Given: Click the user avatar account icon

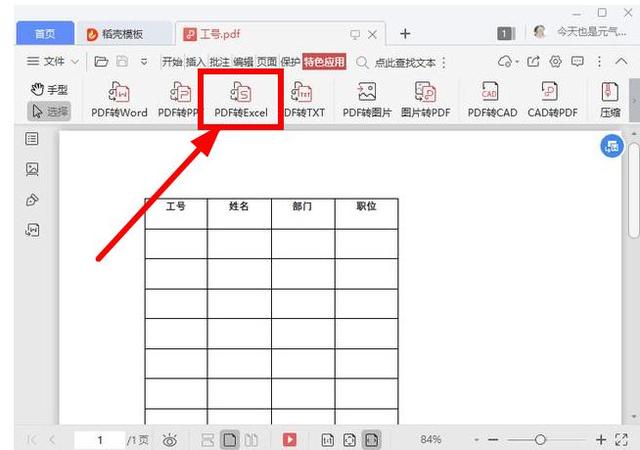Looking at the screenshot, I should (x=540, y=32).
